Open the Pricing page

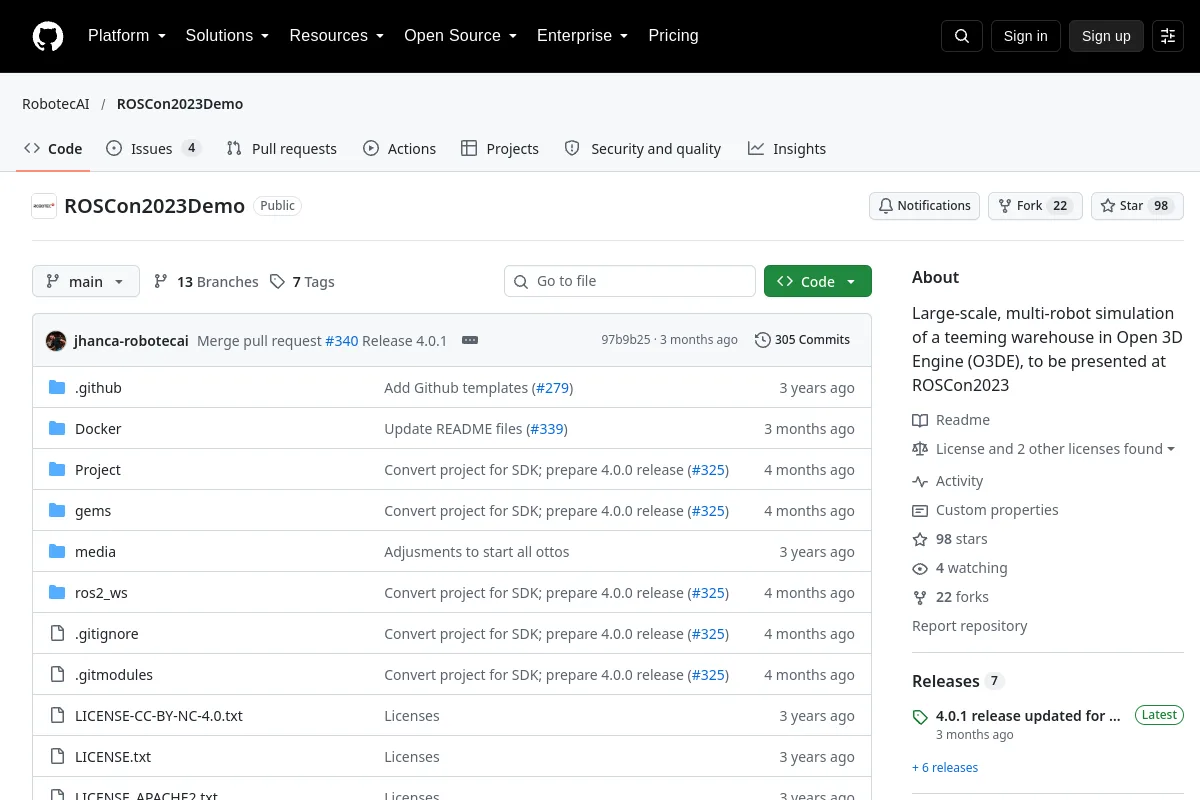673,36
